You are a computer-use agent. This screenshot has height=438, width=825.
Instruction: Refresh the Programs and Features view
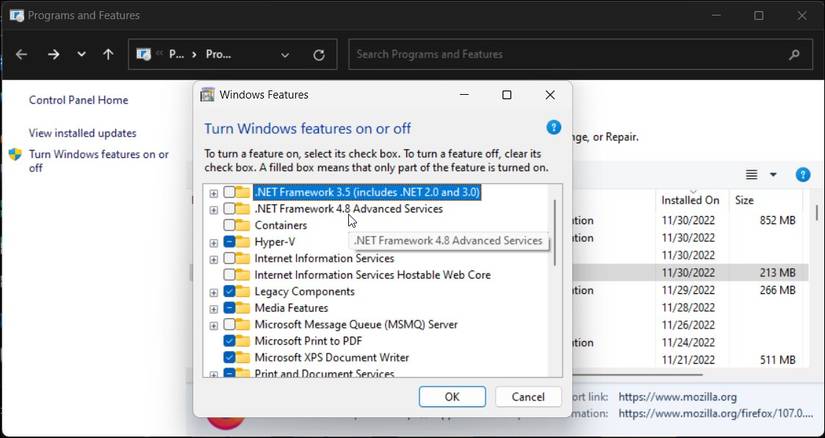319,54
